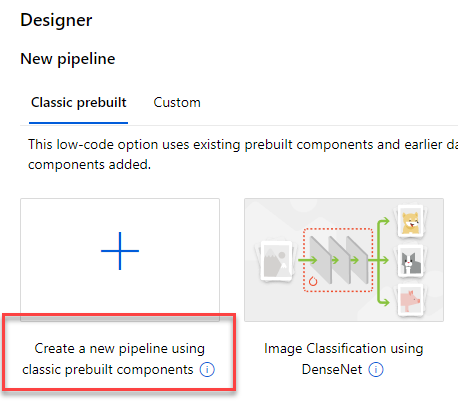Click the red dotted model box

tap(338, 260)
